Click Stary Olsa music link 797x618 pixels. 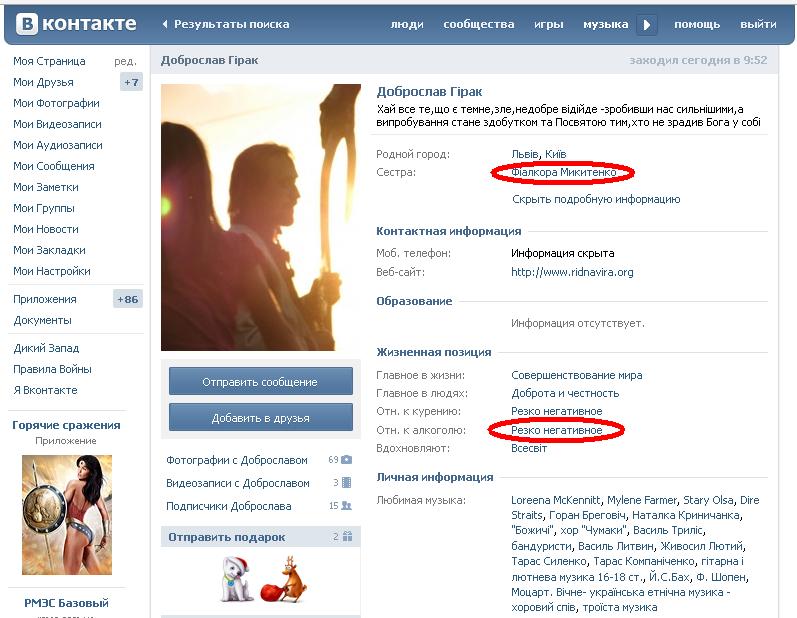[709, 500]
